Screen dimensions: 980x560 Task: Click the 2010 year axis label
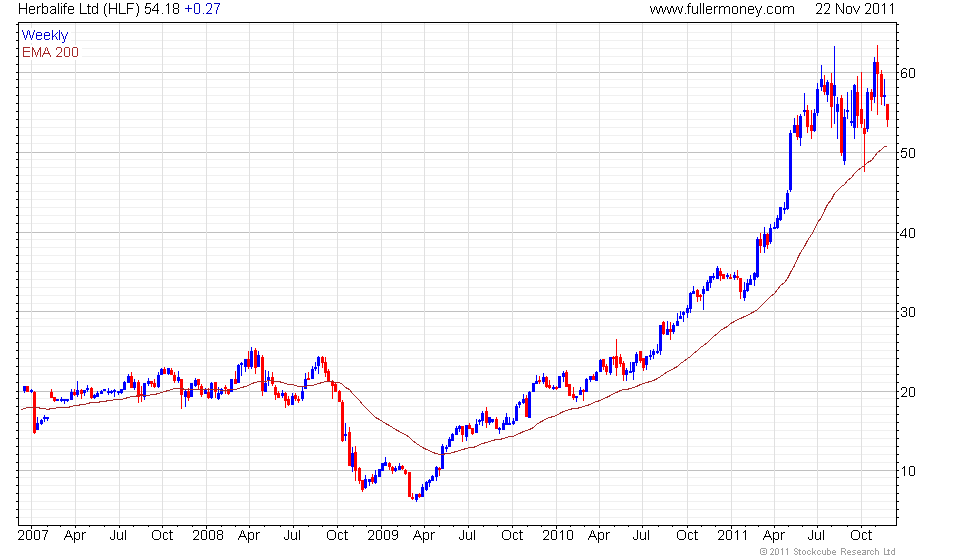[558, 536]
